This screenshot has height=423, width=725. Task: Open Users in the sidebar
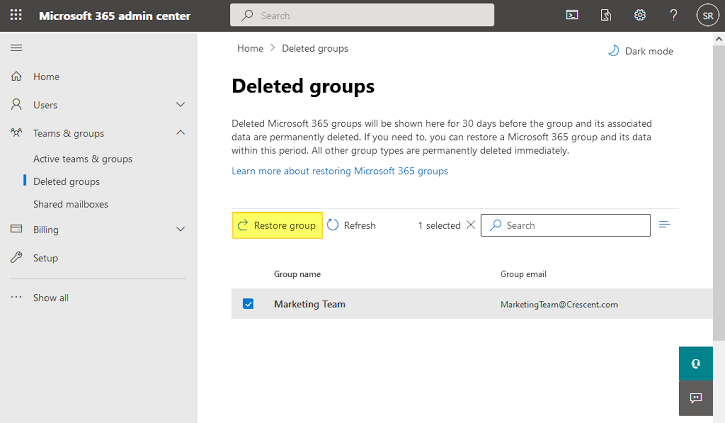tap(45, 105)
